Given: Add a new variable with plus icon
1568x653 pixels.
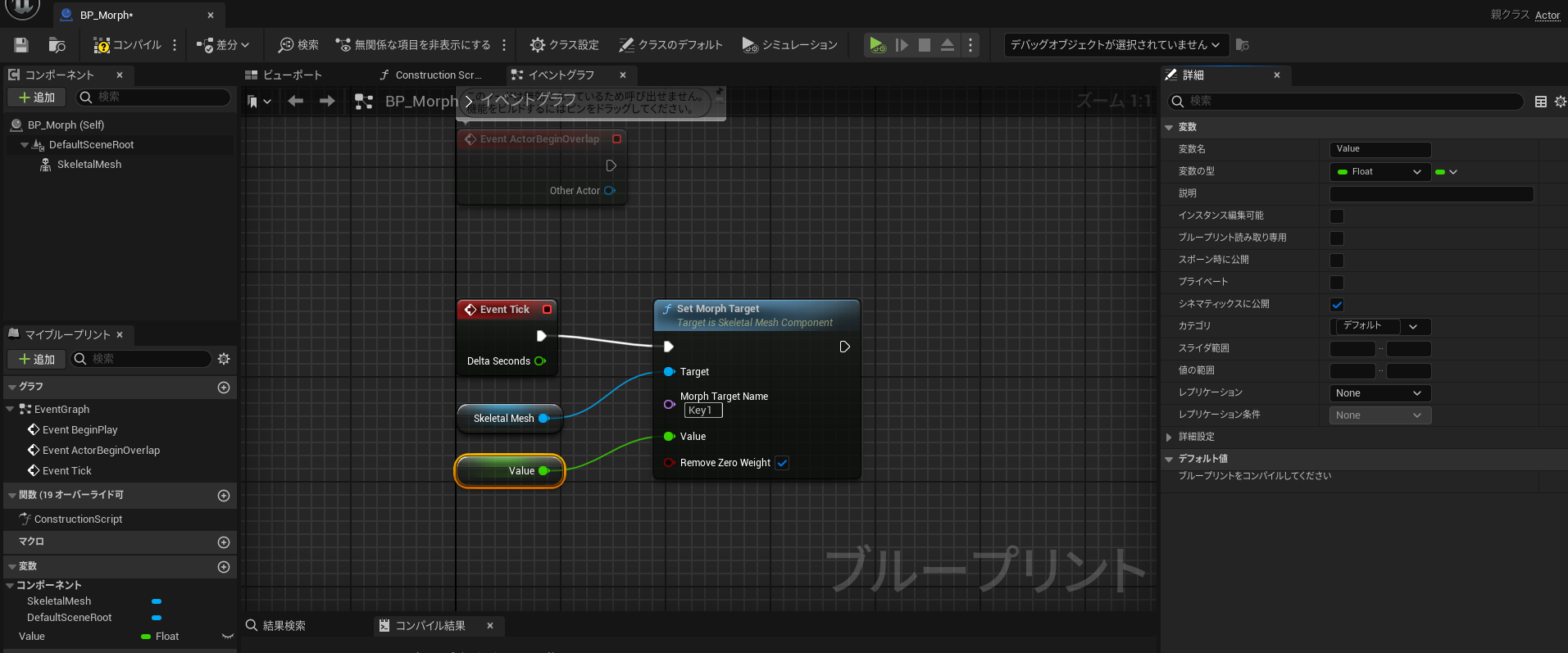Looking at the screenshot, I should pyautogui.click(x=224, y=567).
